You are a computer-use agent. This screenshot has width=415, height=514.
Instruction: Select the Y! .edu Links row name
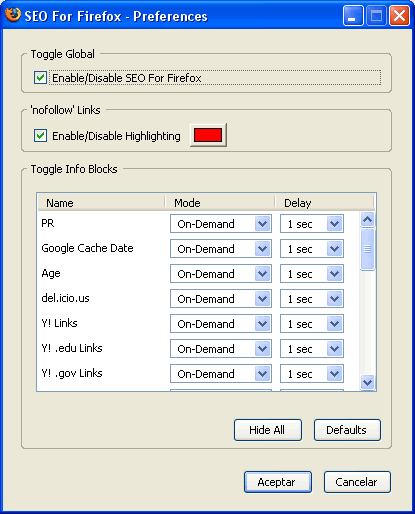[72, 348]
